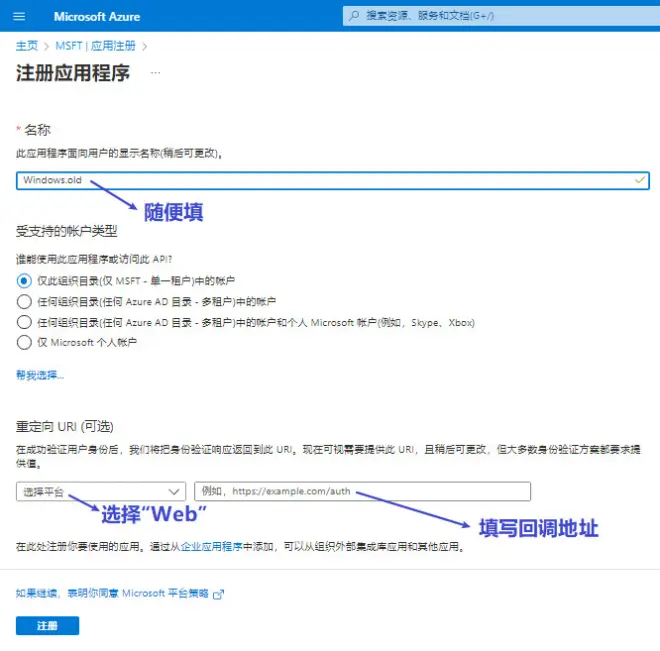Viewport: 660px width, 651px height.
Task: Click the 注册应用程序 page title
Action: coord(73,73)
